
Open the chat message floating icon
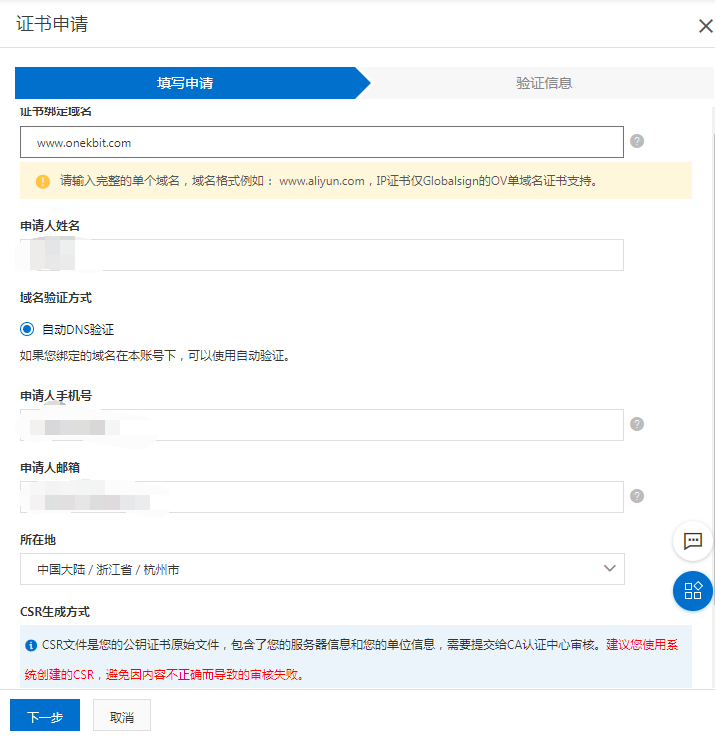pos(692,541)
